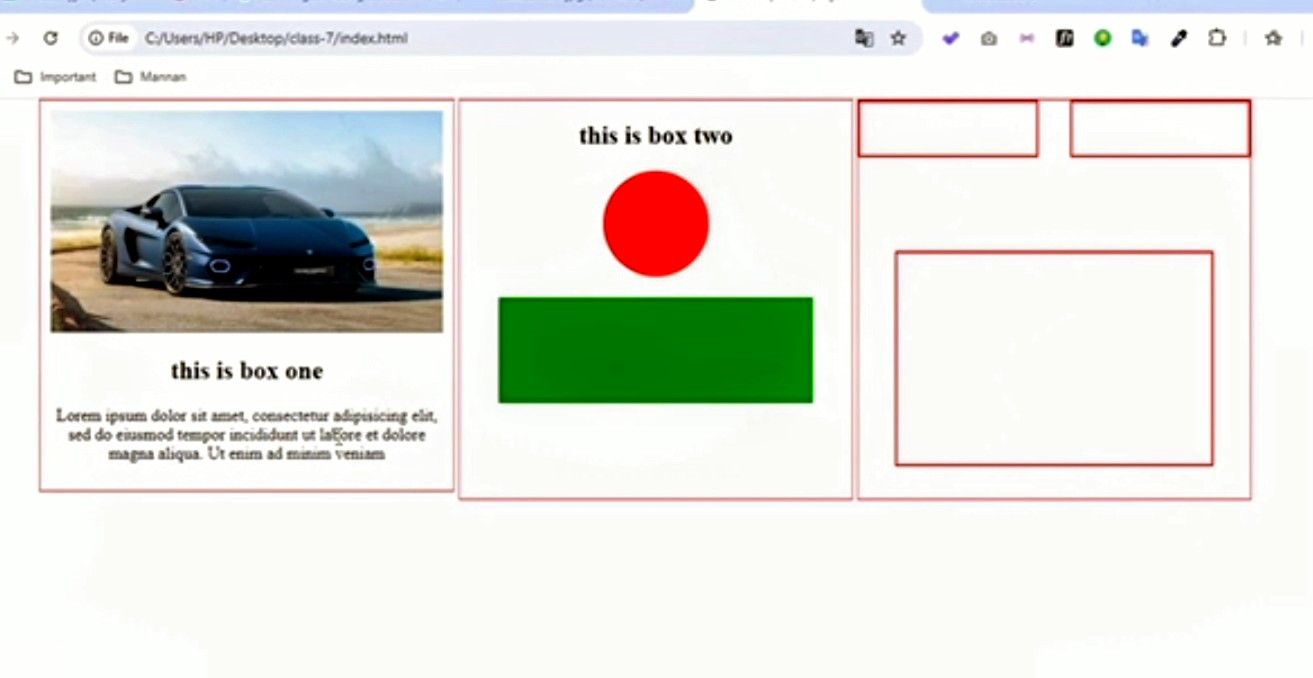Open the Extensions puzzle piece menu
Image resolution: width=1313 pixels, height=678 pixels.
[x=1217, y=38]
